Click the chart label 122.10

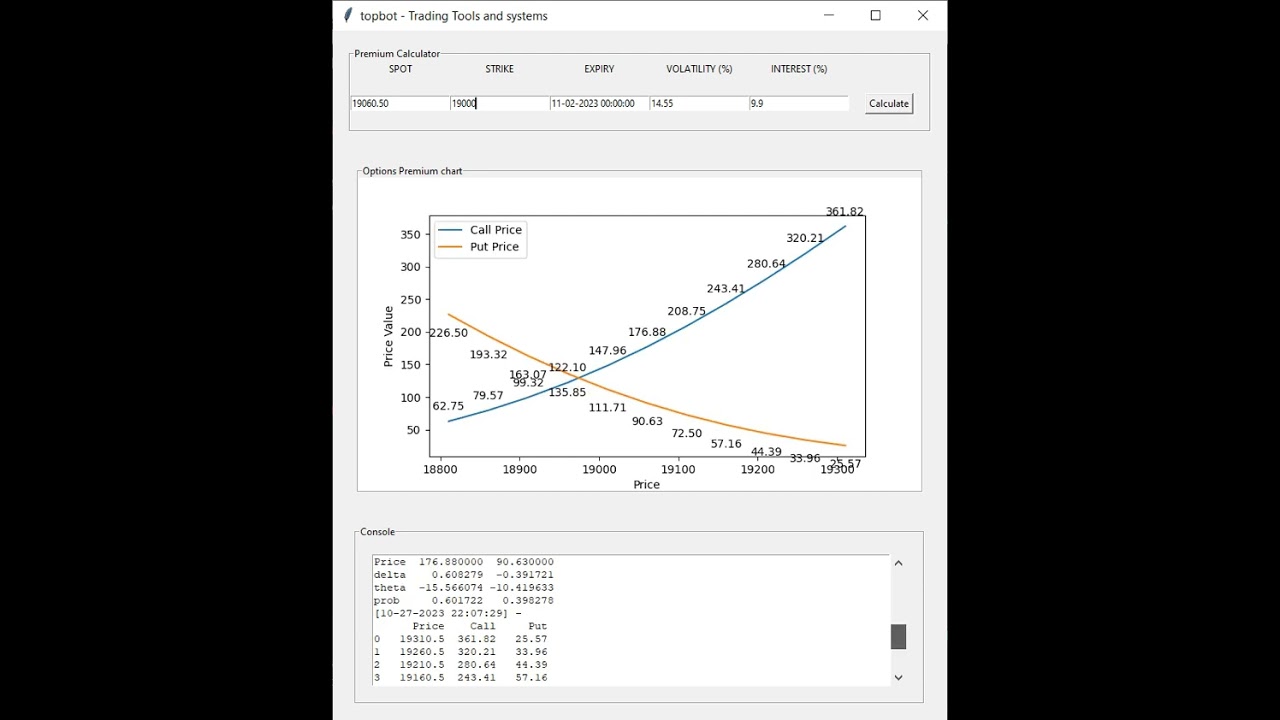coord(567,368)
